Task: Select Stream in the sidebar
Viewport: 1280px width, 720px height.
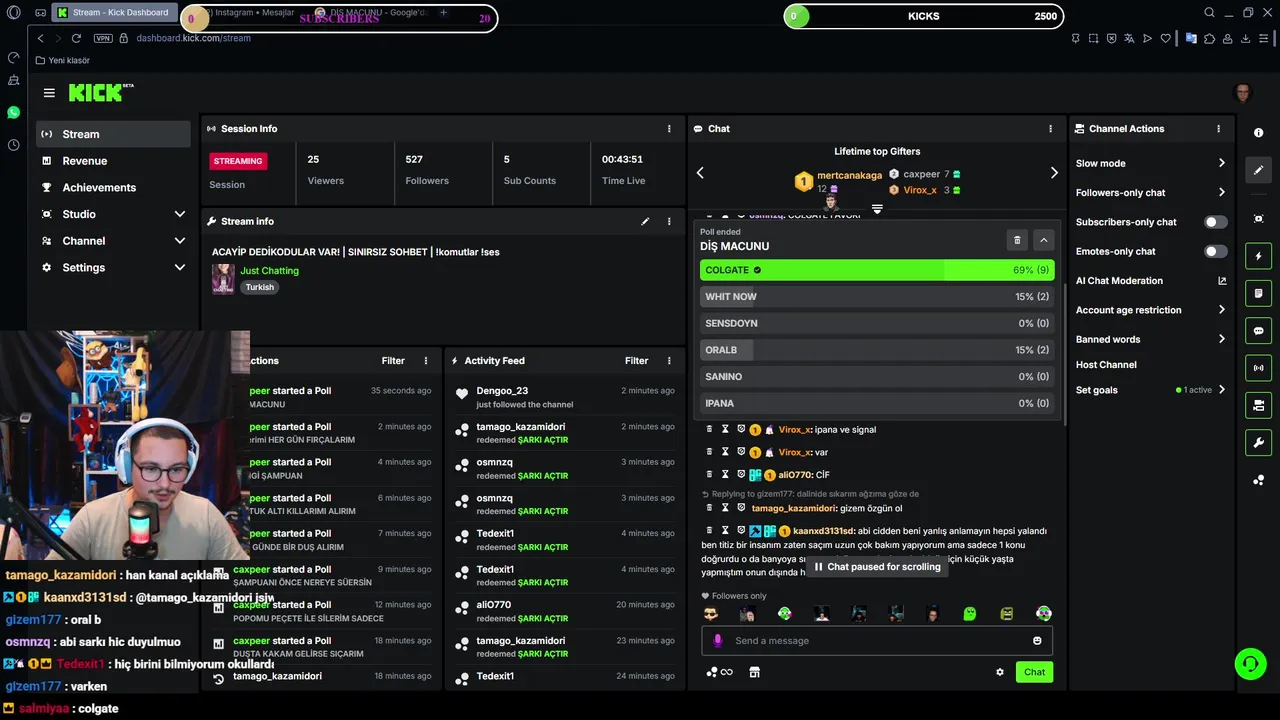Action: [x=112, y=134]
